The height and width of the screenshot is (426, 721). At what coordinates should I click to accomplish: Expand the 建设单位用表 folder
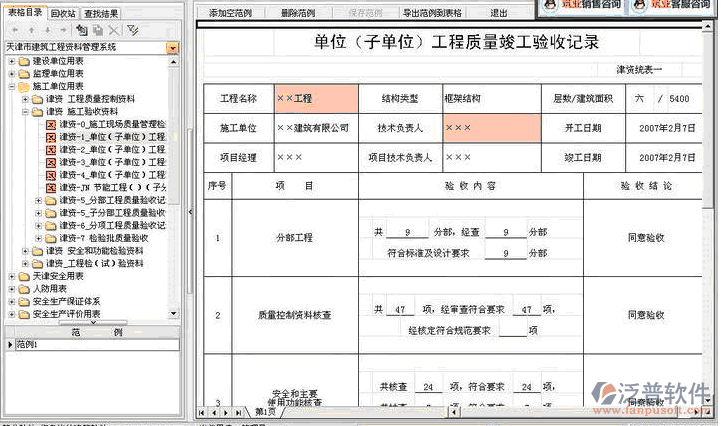click(x=12, y=62)
